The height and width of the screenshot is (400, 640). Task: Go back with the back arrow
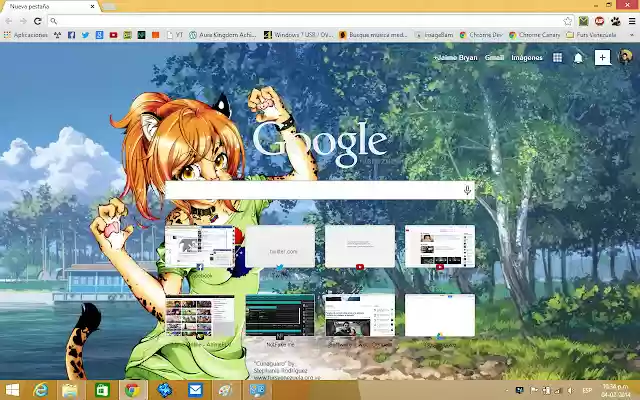coord(9,21)
